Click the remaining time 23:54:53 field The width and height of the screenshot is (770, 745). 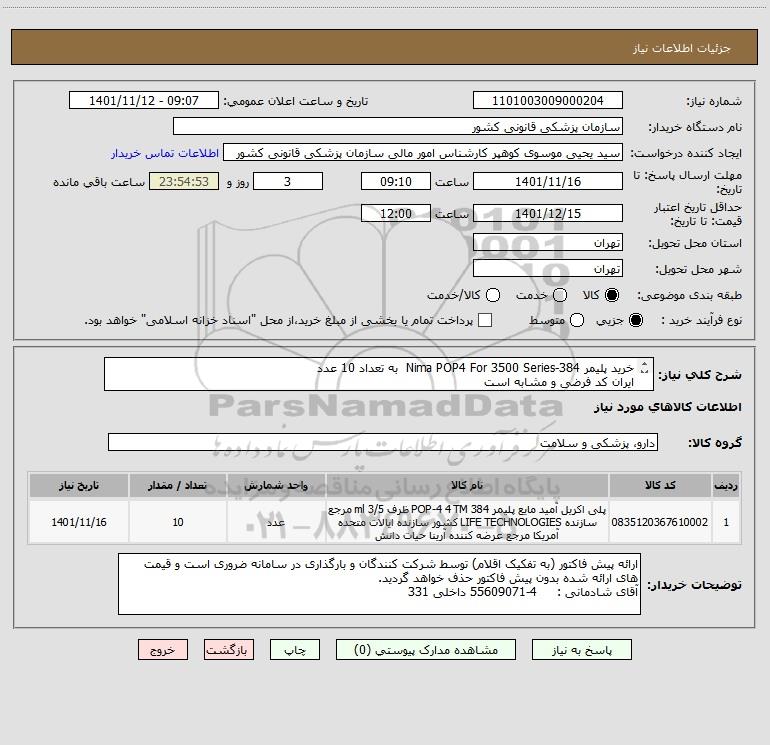[184, 182]
